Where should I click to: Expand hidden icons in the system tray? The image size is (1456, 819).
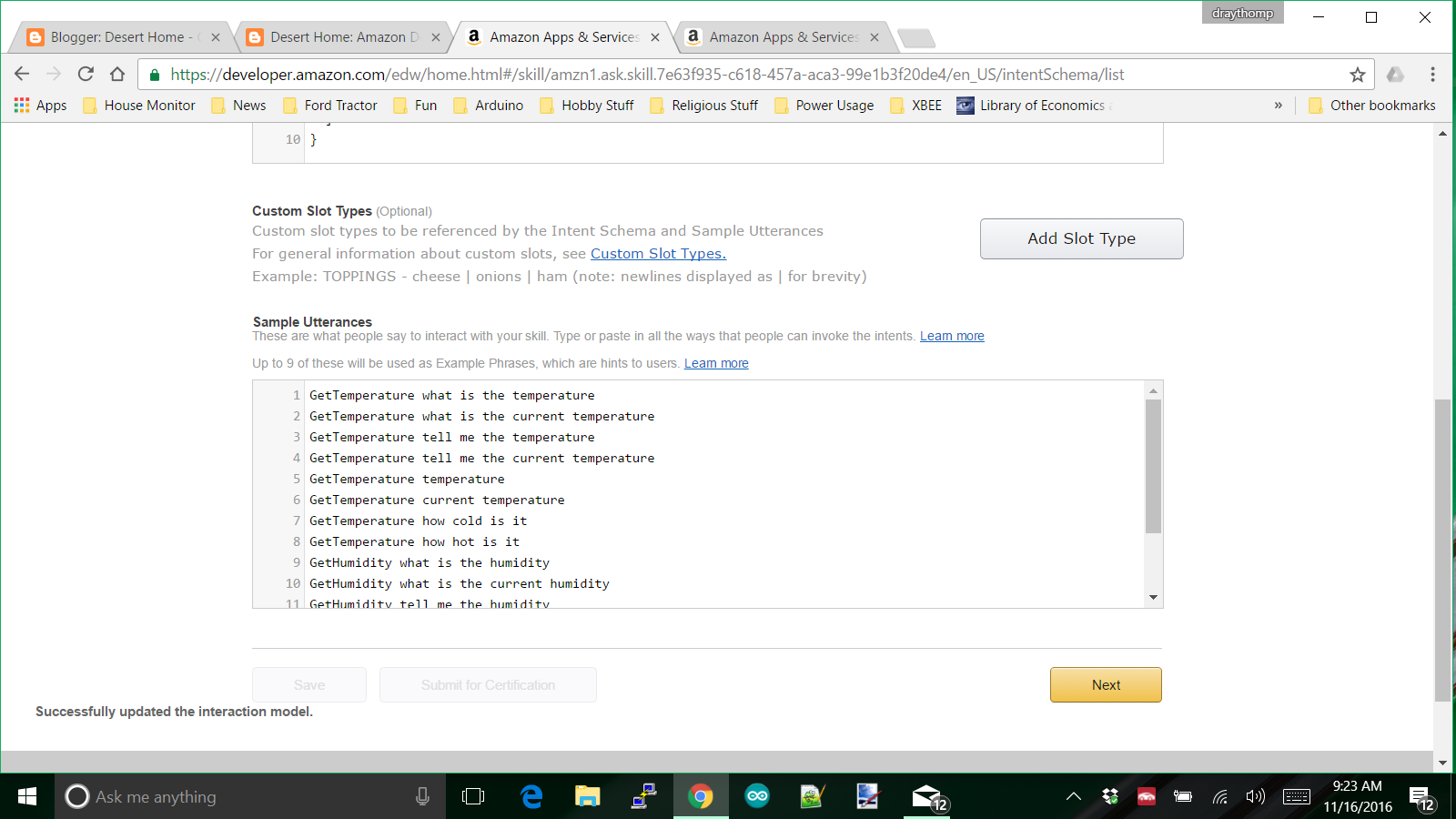tap(1074, 795)
